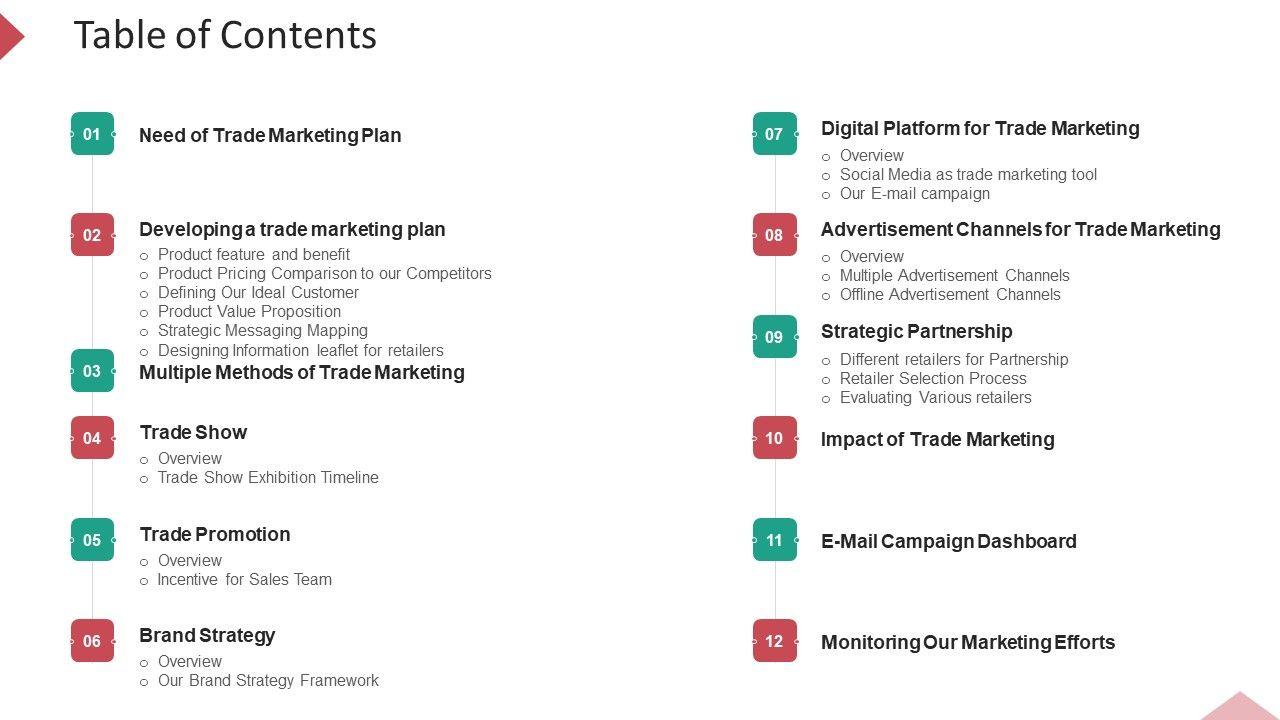Open Need of Trade Marketing Plan section

click(270, 135)
